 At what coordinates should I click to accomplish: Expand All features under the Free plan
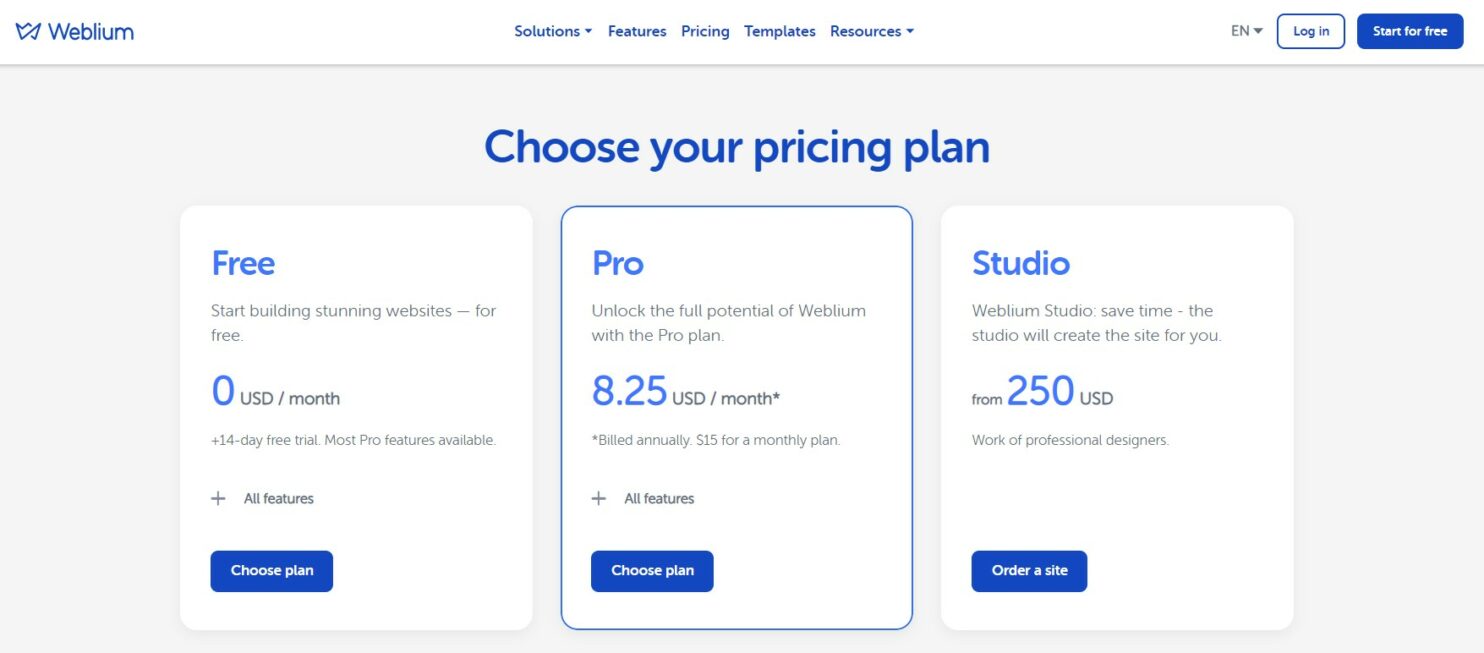[281, 498]
